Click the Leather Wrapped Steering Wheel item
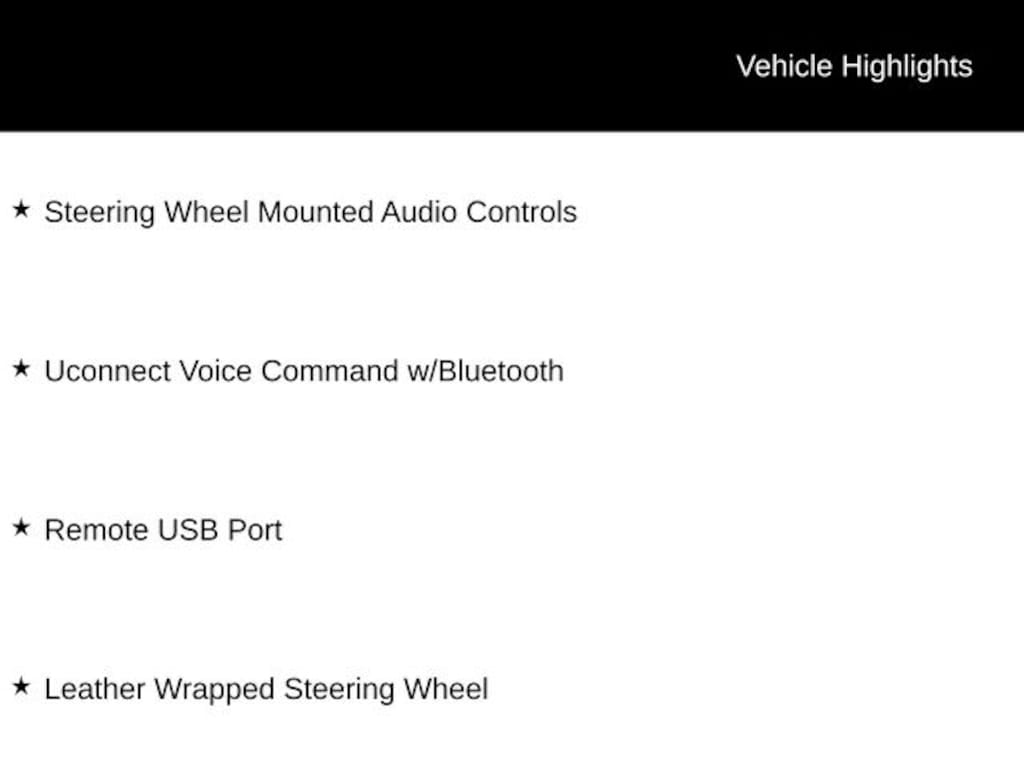The width and height of the screenshot is (1024, 768). coord(266,689)
